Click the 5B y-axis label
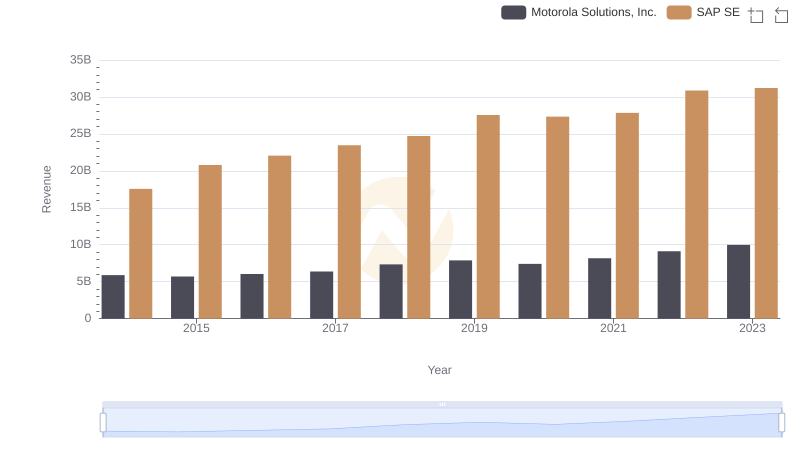 pyautogui.click(x=84, y=281)
